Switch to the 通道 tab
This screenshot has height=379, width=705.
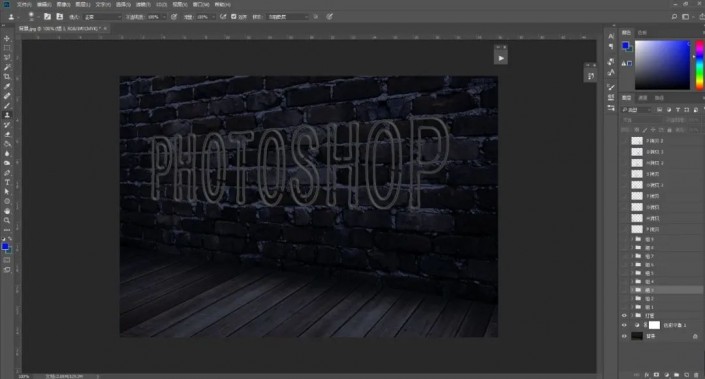[643, 98]
